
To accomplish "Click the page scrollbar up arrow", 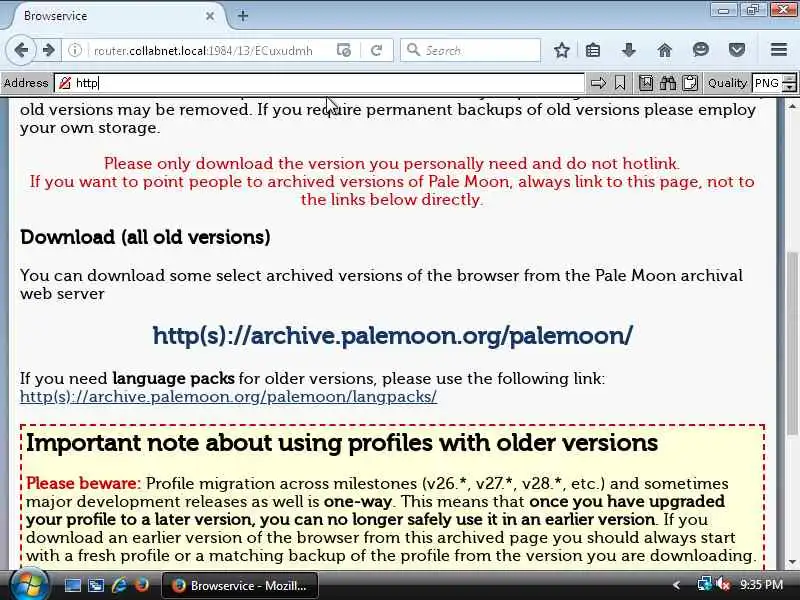I will (x=792, y=106).
